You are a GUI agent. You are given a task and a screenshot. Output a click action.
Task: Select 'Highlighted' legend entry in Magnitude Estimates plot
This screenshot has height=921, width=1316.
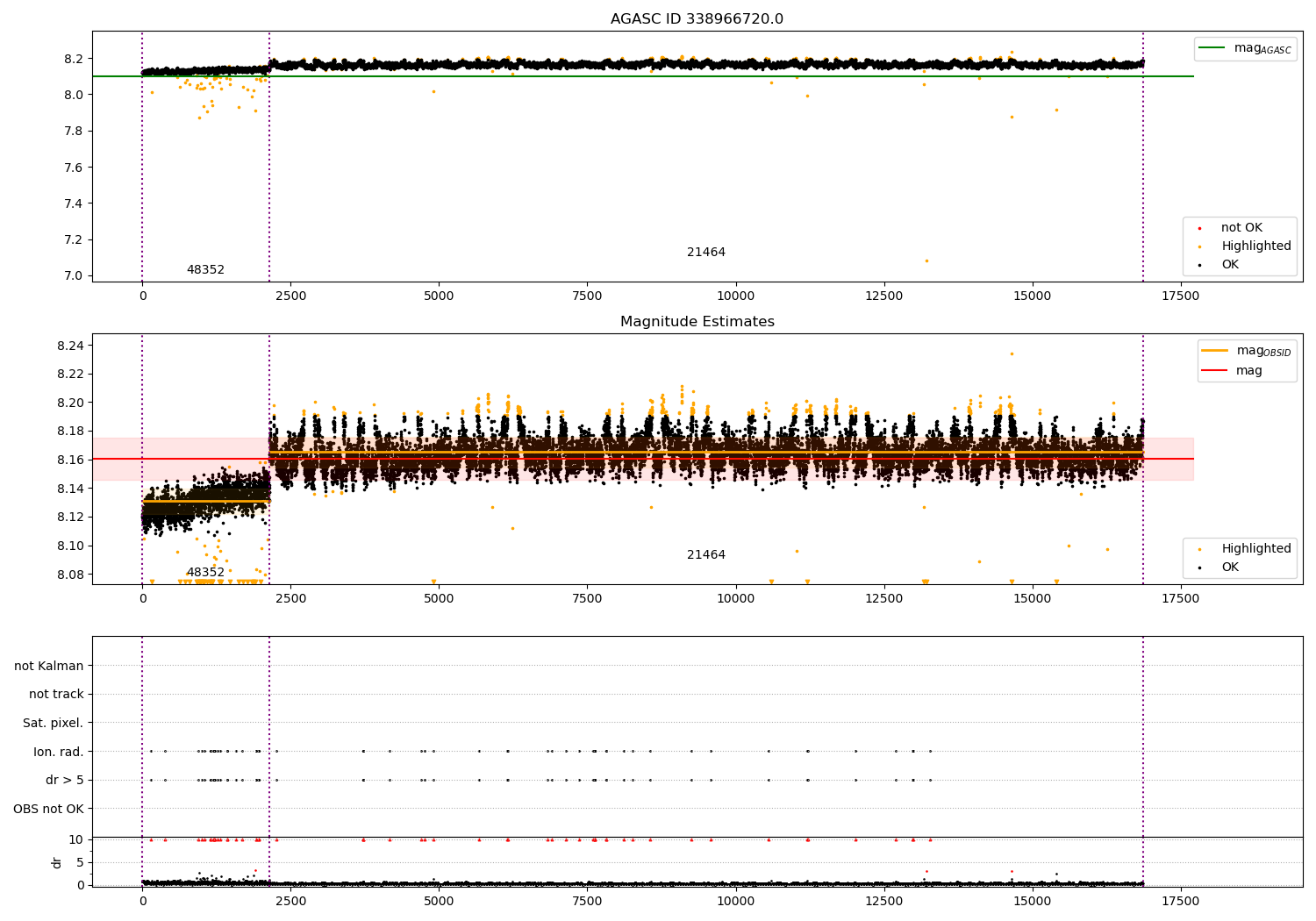pos(1256,549)
